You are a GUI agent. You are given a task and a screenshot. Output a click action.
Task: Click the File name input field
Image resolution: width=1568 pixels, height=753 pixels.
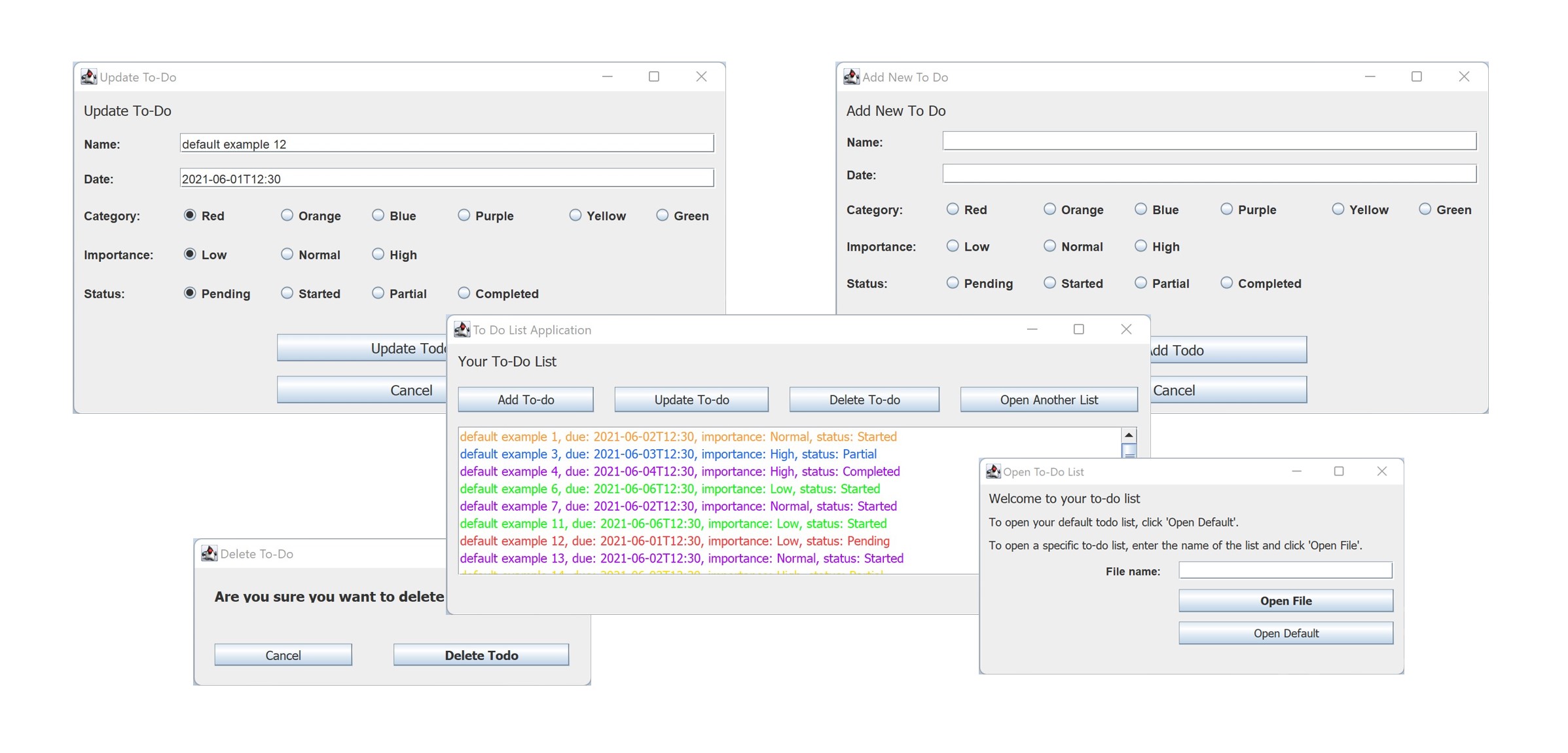(x=1285, y=570)
